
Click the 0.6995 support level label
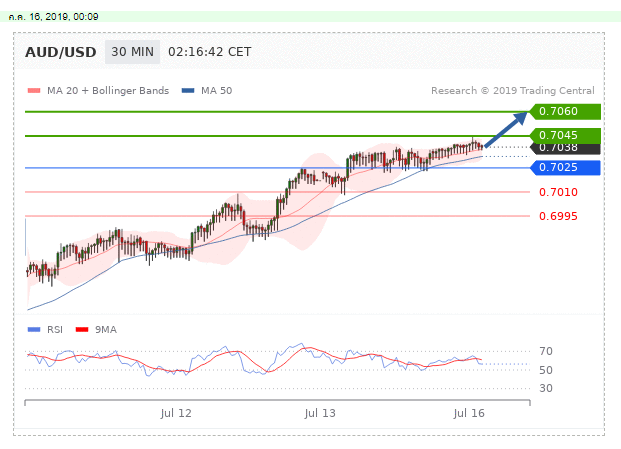point(558,216)
